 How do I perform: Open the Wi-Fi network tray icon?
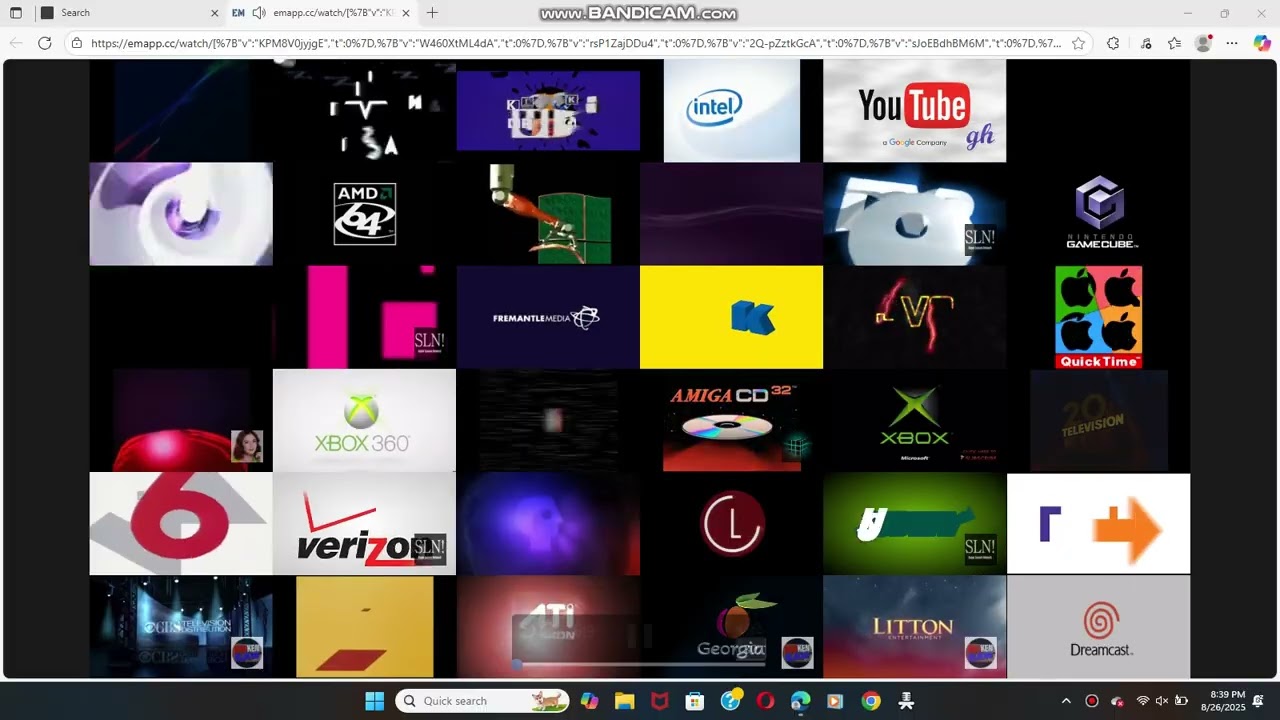[x=1142, y=701]
